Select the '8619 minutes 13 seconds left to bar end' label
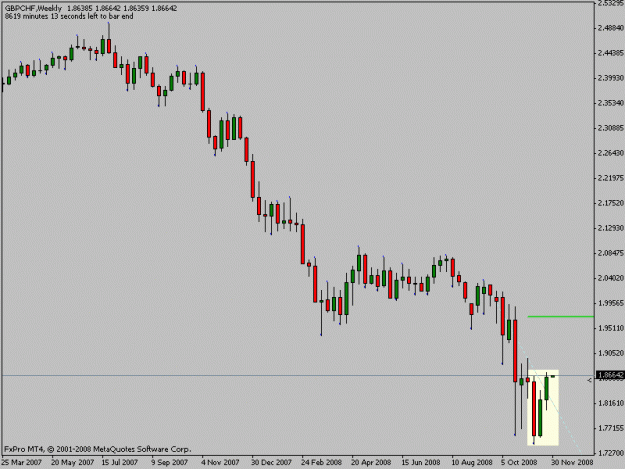 (x=69, y=16)
